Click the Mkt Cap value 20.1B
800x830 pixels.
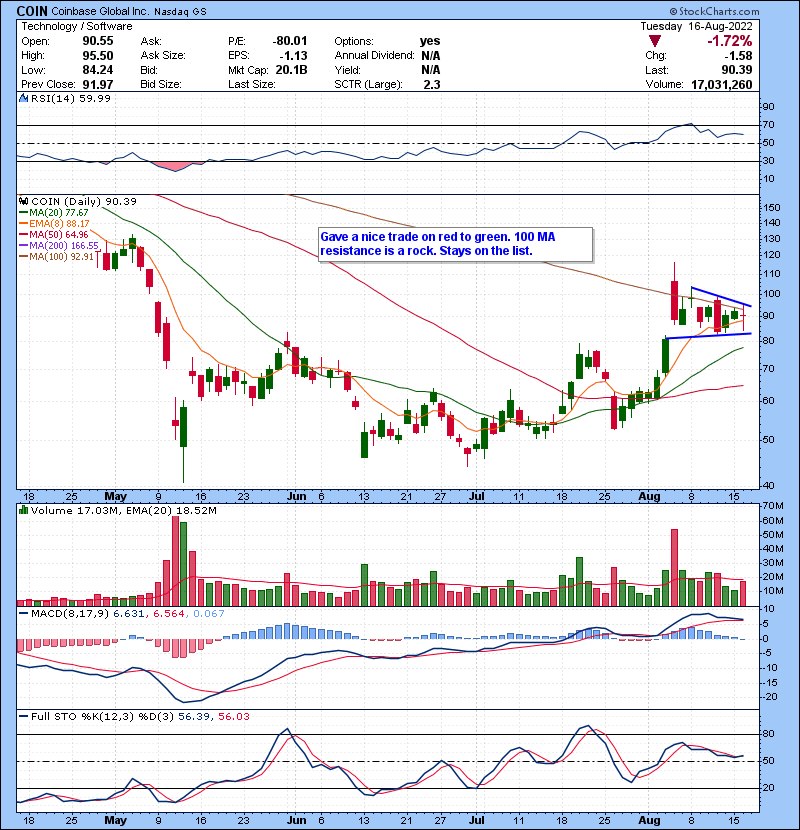click(291, 70)
